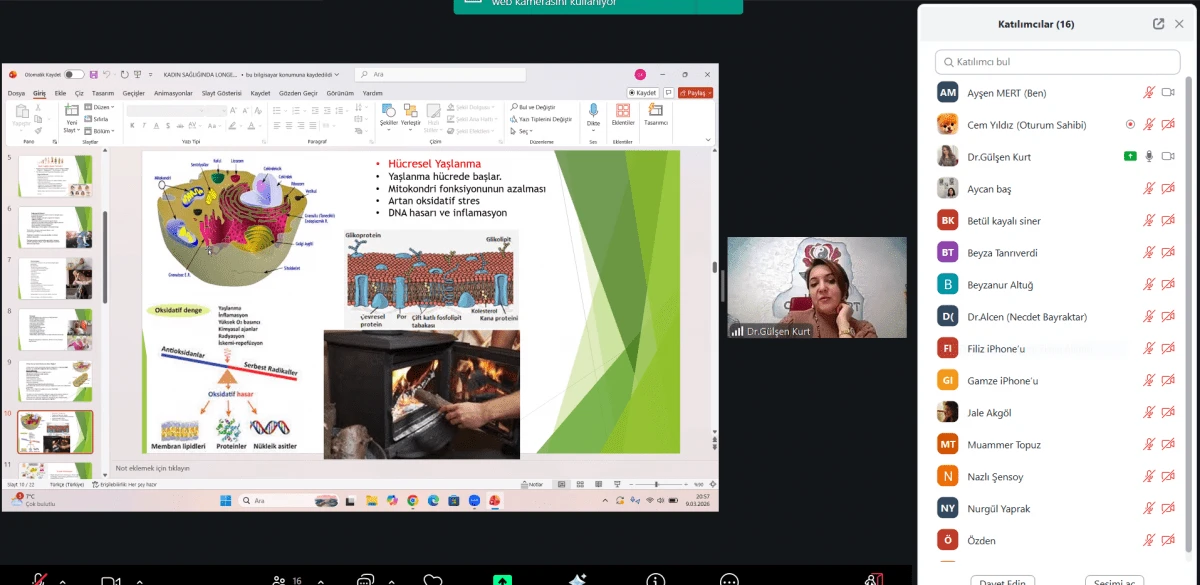Click camera icon beside Ayşen MERT
The width and height of the screenshot is (1200, 585).
(x=1167, y=93)
